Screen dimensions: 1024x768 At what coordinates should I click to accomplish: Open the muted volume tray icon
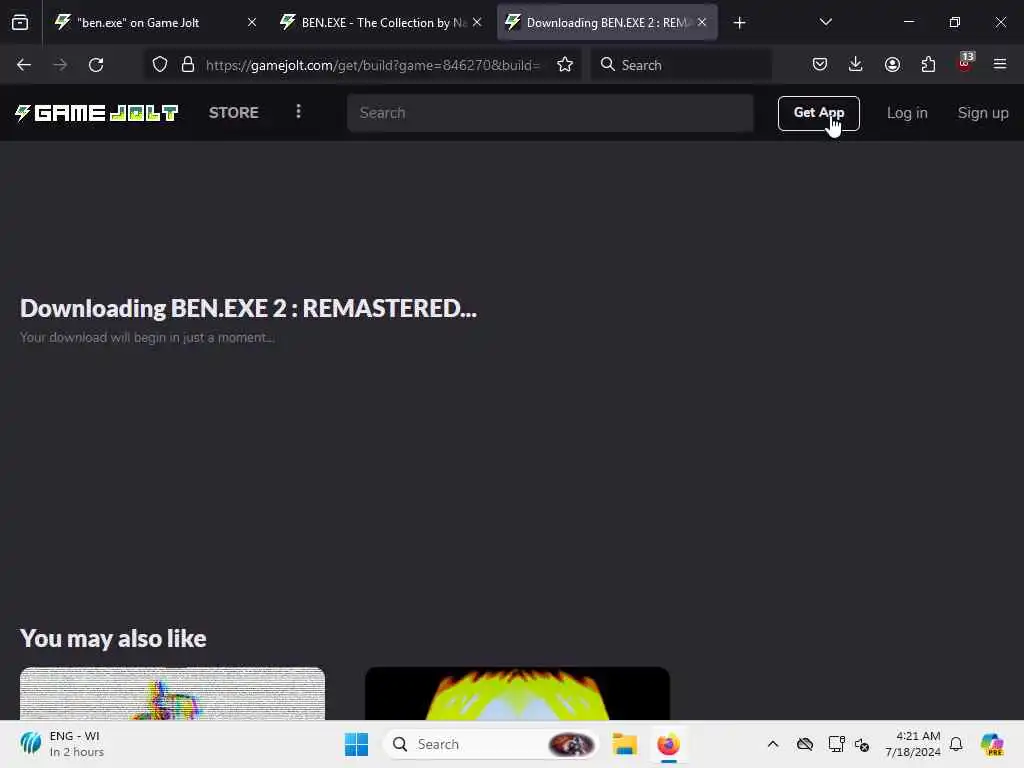click(x=862, y=744)
